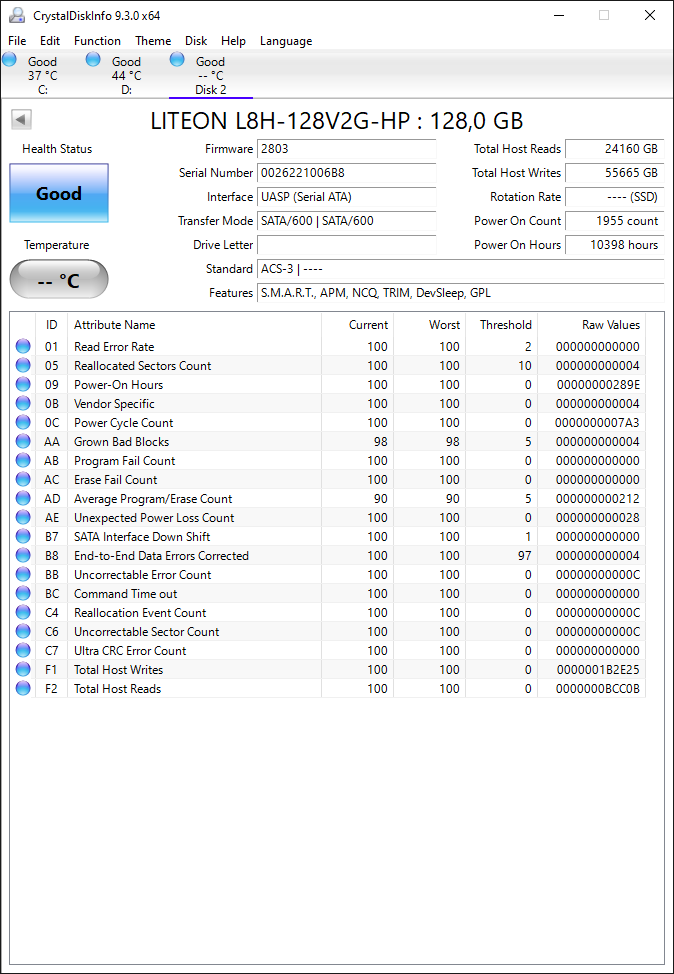Click status orb for End-to-End Data Errors Corrected
Image resolution: width=674 pixels, height=974 pixels.
coord(23,555)
